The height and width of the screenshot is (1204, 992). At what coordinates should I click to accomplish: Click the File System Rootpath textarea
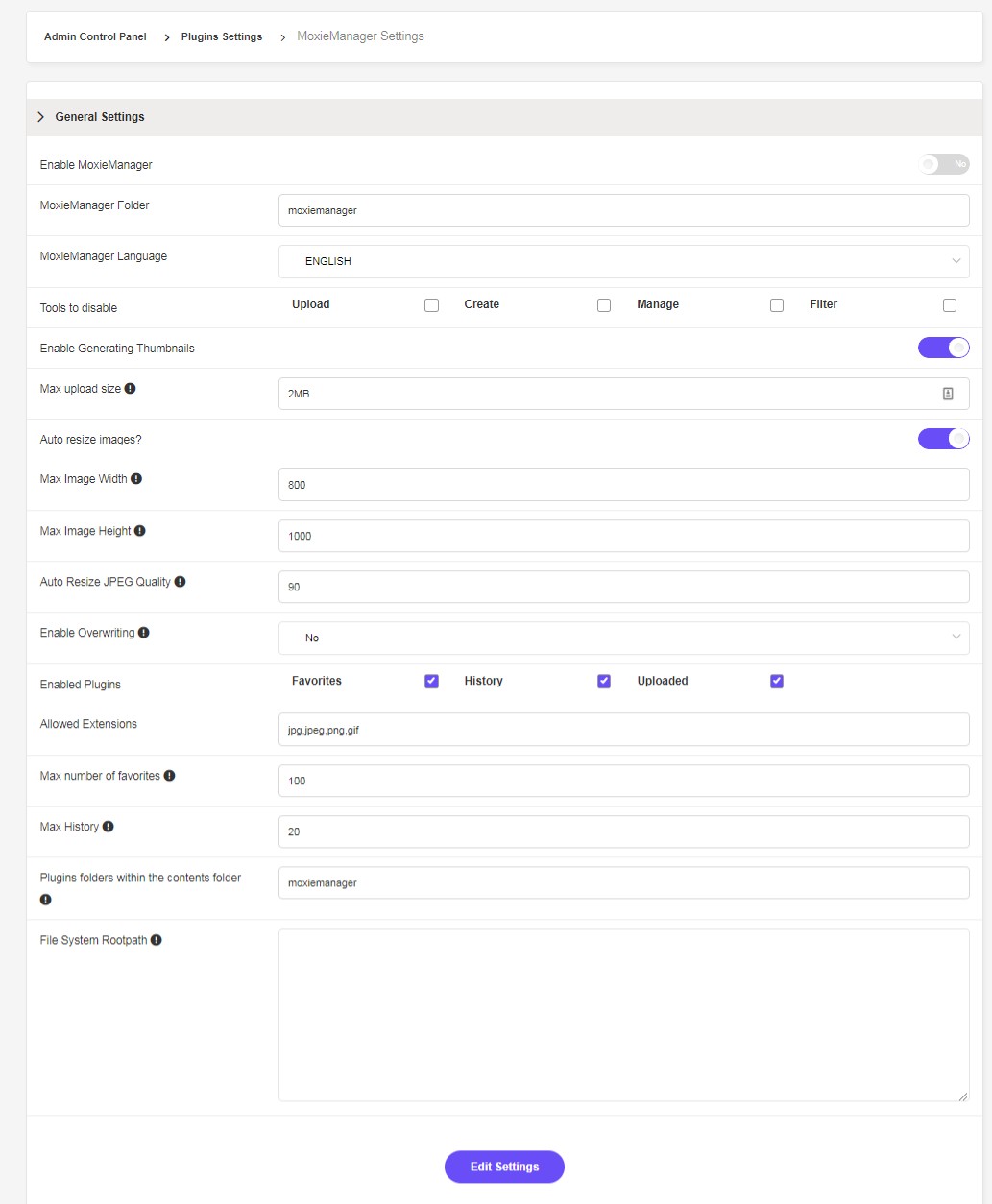pos(624,1015)
